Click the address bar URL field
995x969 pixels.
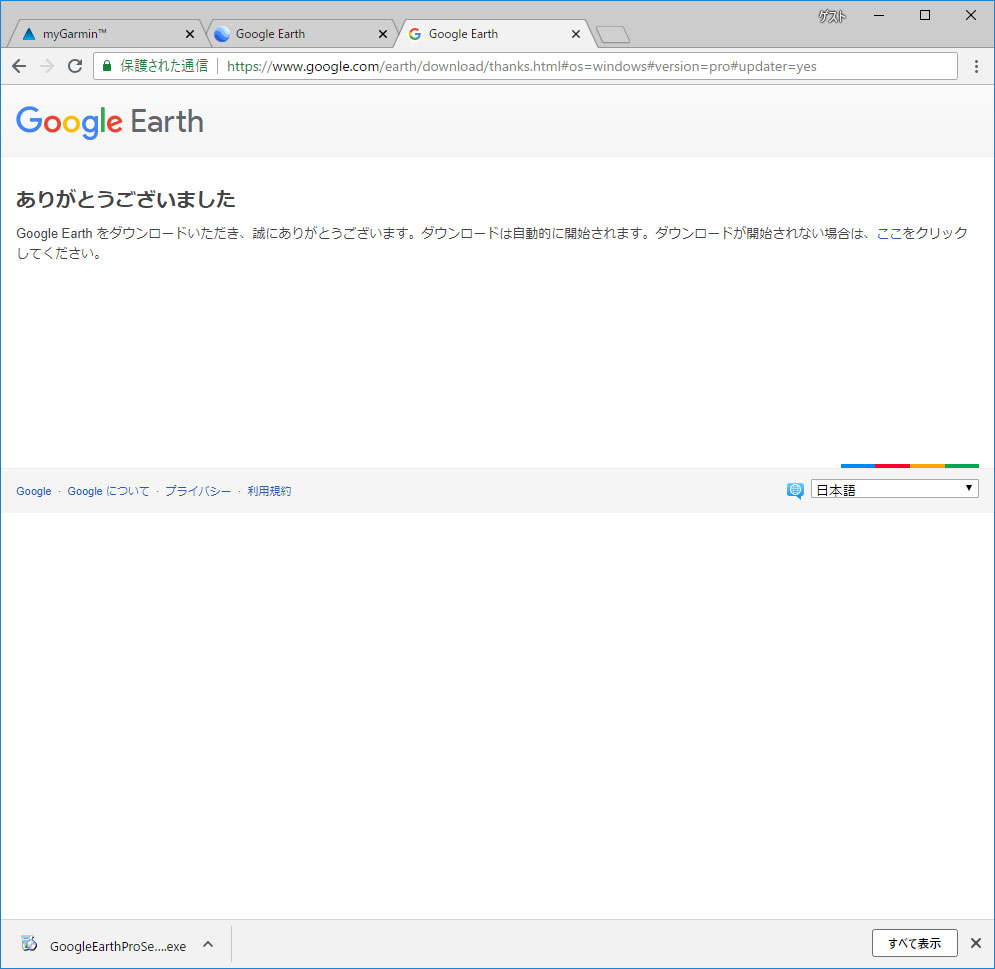pos(525,66)
